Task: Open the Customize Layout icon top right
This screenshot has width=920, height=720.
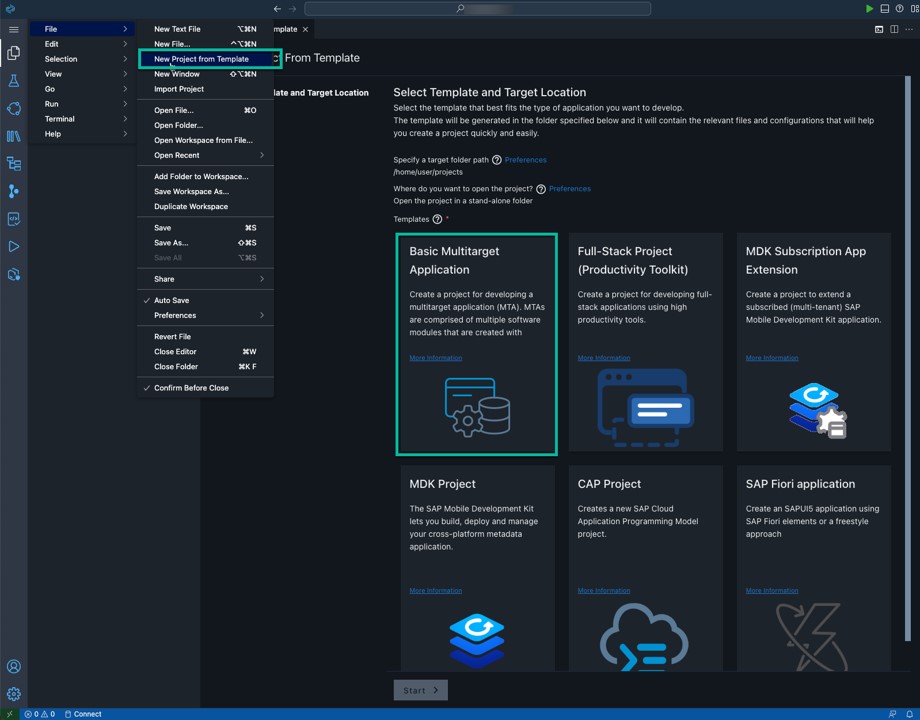Action: pos(914,8)
